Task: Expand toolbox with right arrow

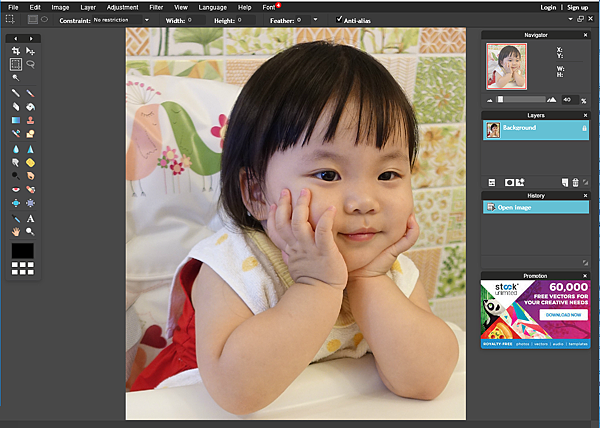Action: click(x=31, y=39)
